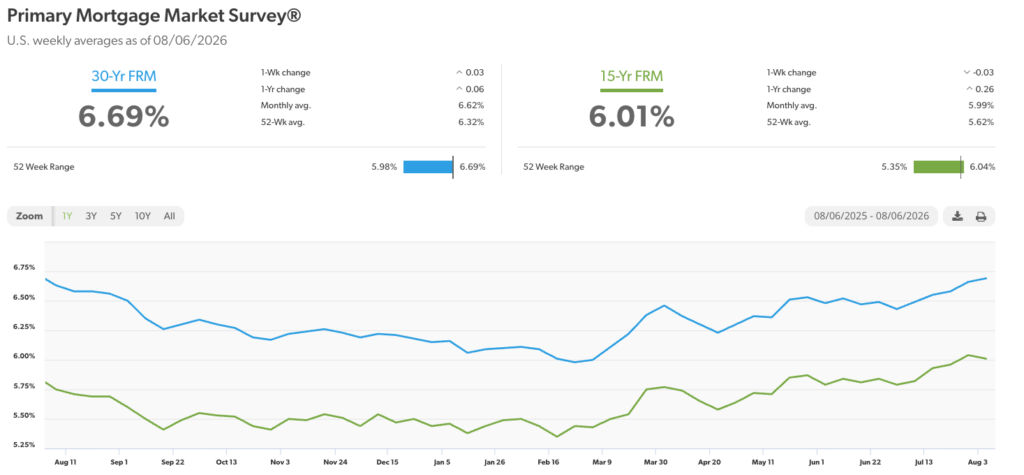Screen dimensions: 1024x475
Task: Click the green 15-Yr line's latest data point
Action: click(986, 359)
